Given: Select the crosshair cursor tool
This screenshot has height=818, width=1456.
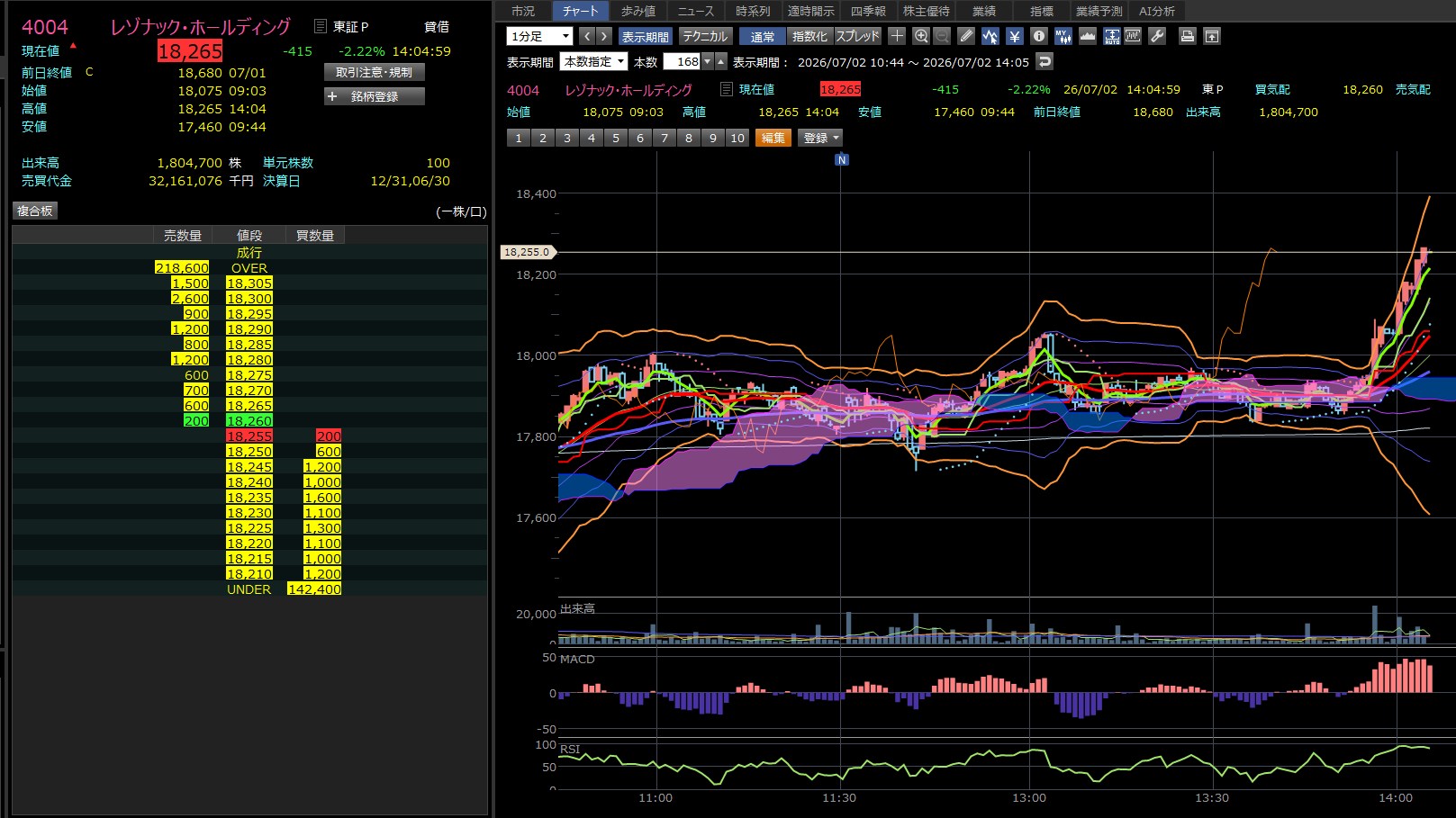Looking at the screenshot, I should click(x=897, y=36).
